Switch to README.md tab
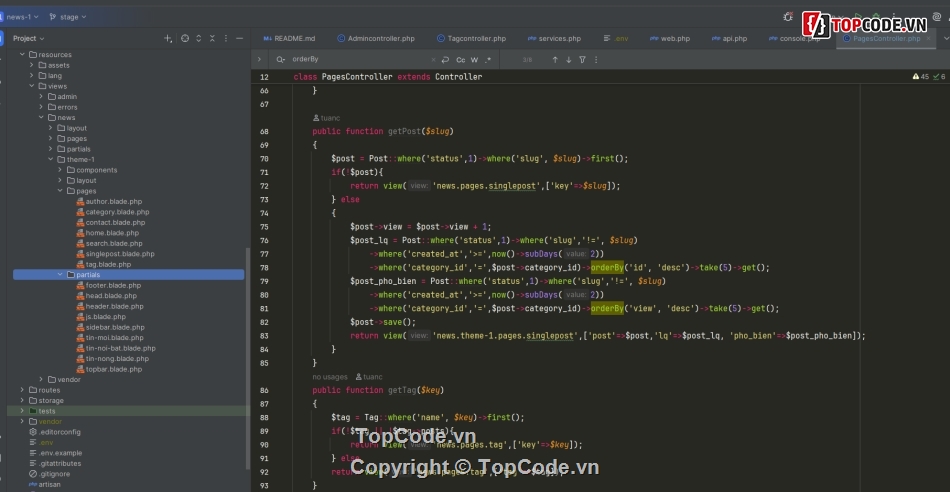Screen dimensions: 950x492 pyautogui.click(x=289, y=38)
